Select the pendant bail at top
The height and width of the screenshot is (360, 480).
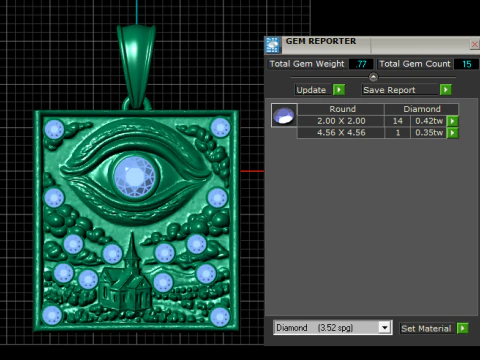136,67
